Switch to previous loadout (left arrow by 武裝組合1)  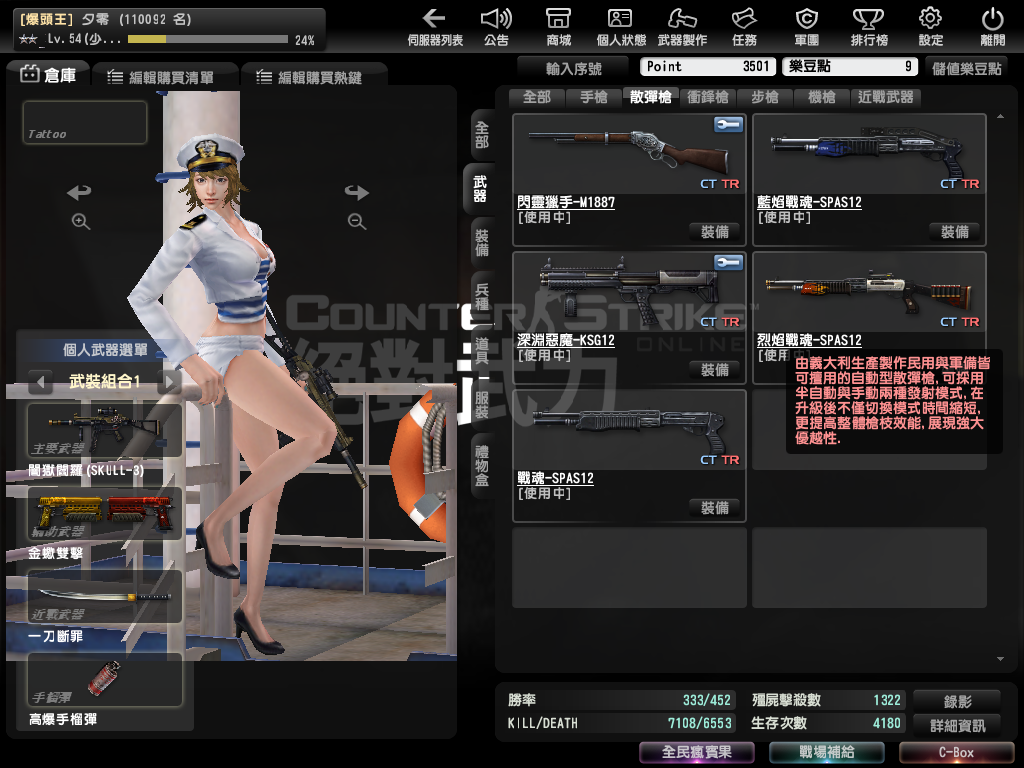[40, 381]
